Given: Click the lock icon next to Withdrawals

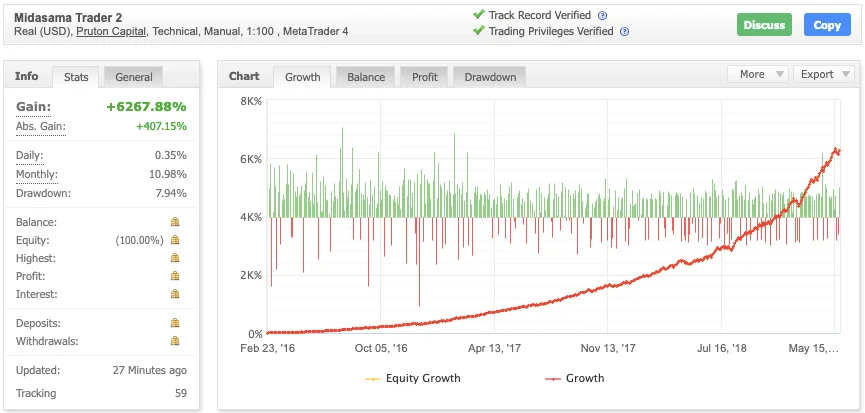Looking at the screenshot, I should [175, 341].
